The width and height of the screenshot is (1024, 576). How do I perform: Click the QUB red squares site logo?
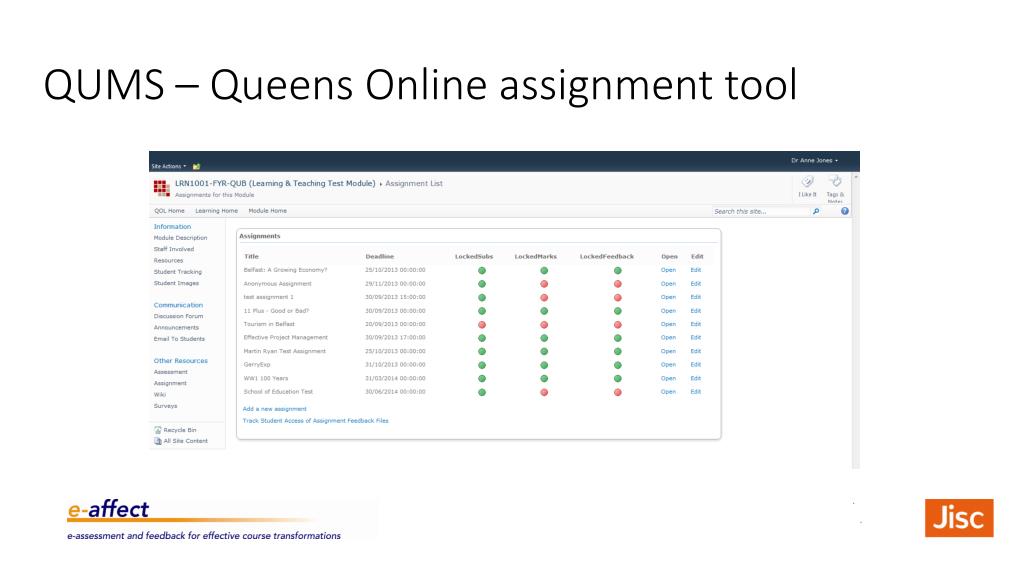162,188
